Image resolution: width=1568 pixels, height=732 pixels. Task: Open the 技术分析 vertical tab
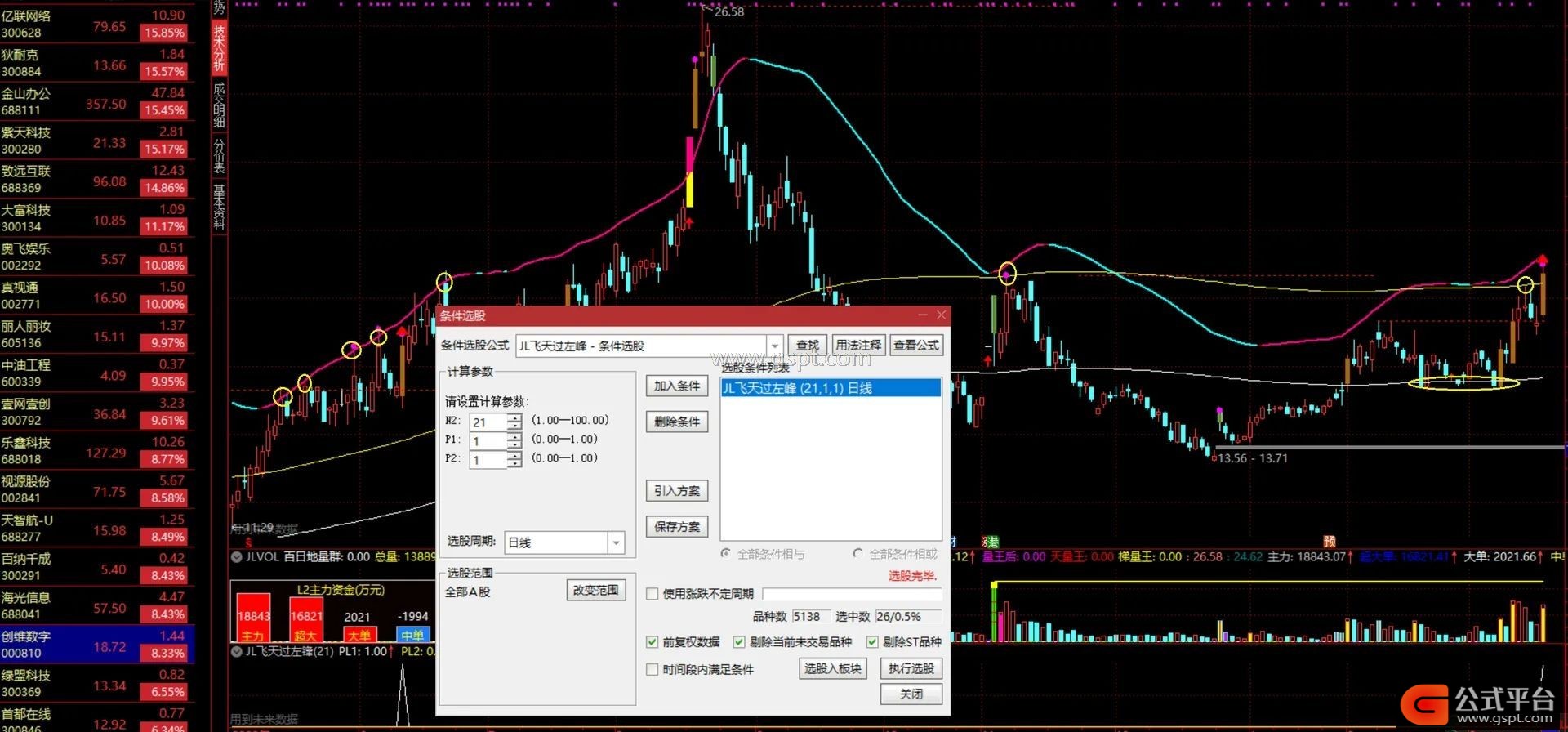click(x=219, y=48)
